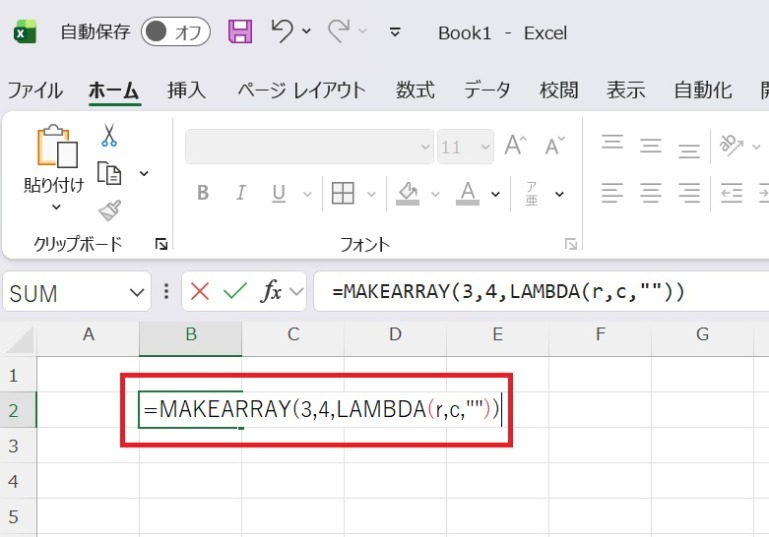Switch to the 自動化 (Automate) tab
Viewport: 769px width, 537px height.
(x=703, y=90)
